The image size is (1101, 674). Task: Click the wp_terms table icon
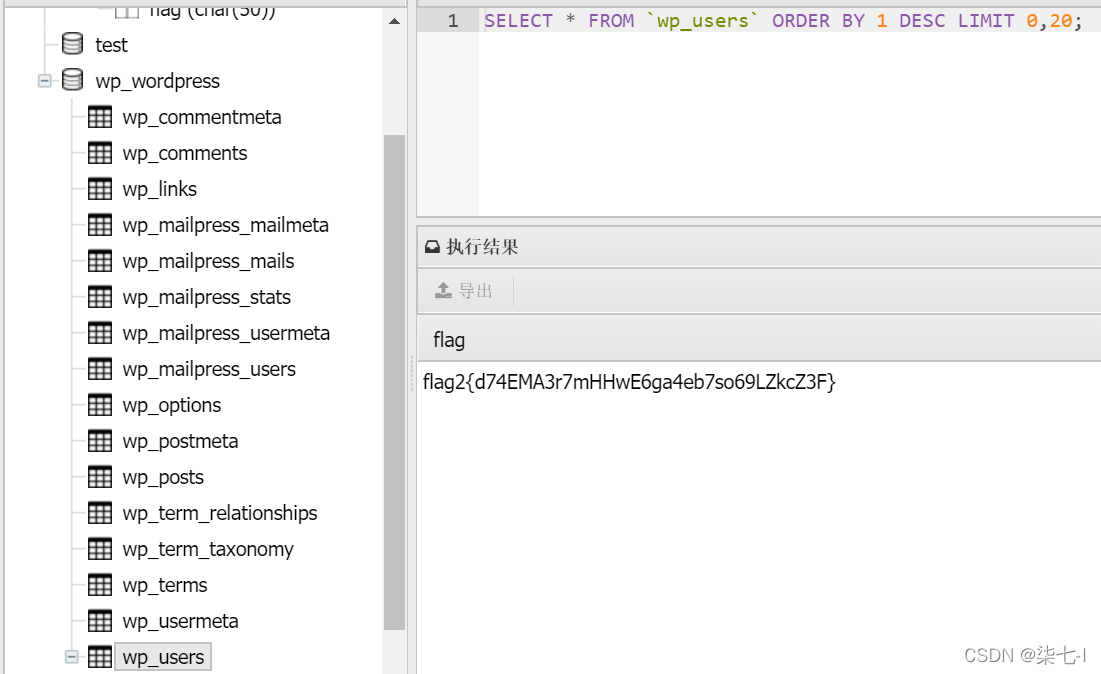click(100, 585)
